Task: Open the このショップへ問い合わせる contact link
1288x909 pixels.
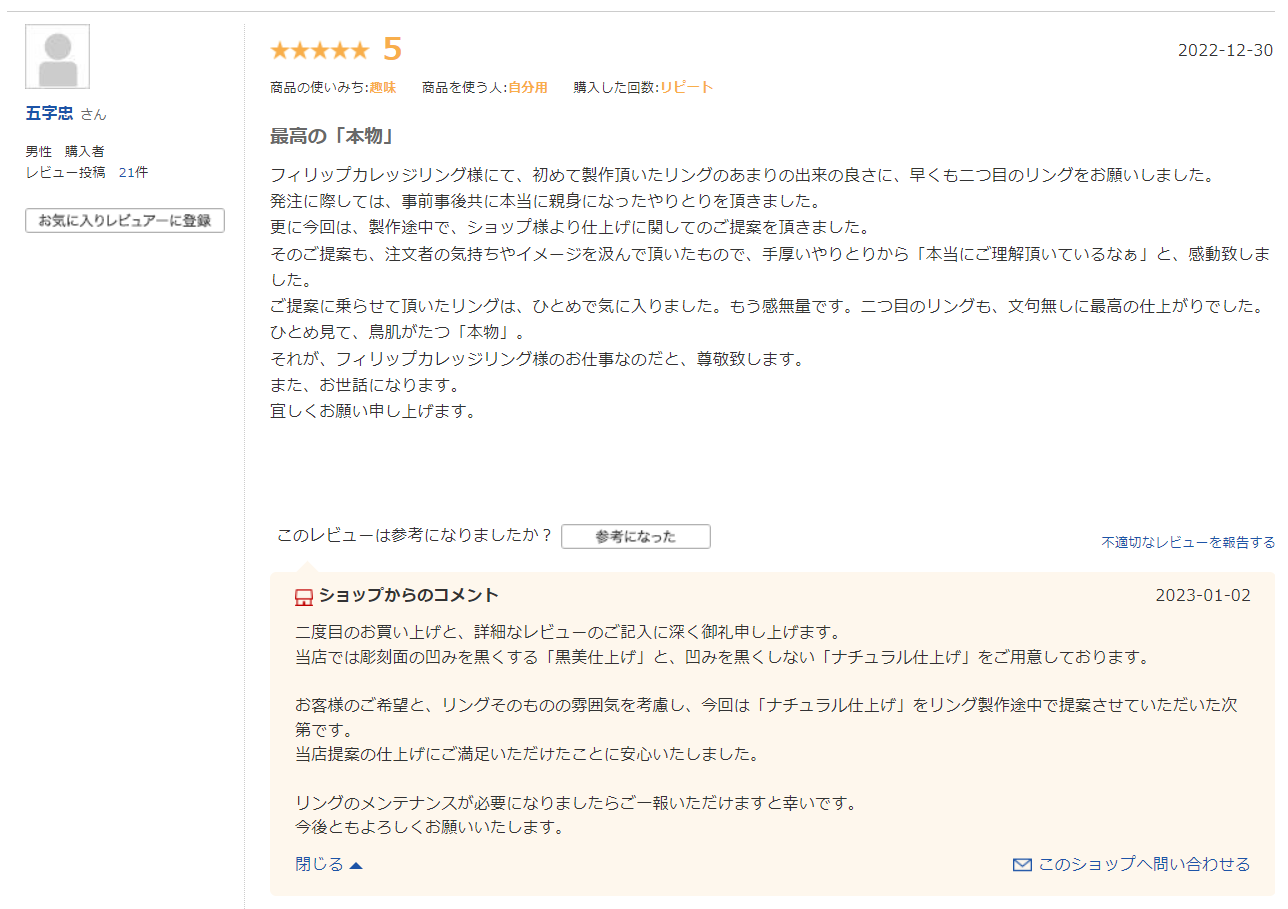Action: tap(1144, 864)
